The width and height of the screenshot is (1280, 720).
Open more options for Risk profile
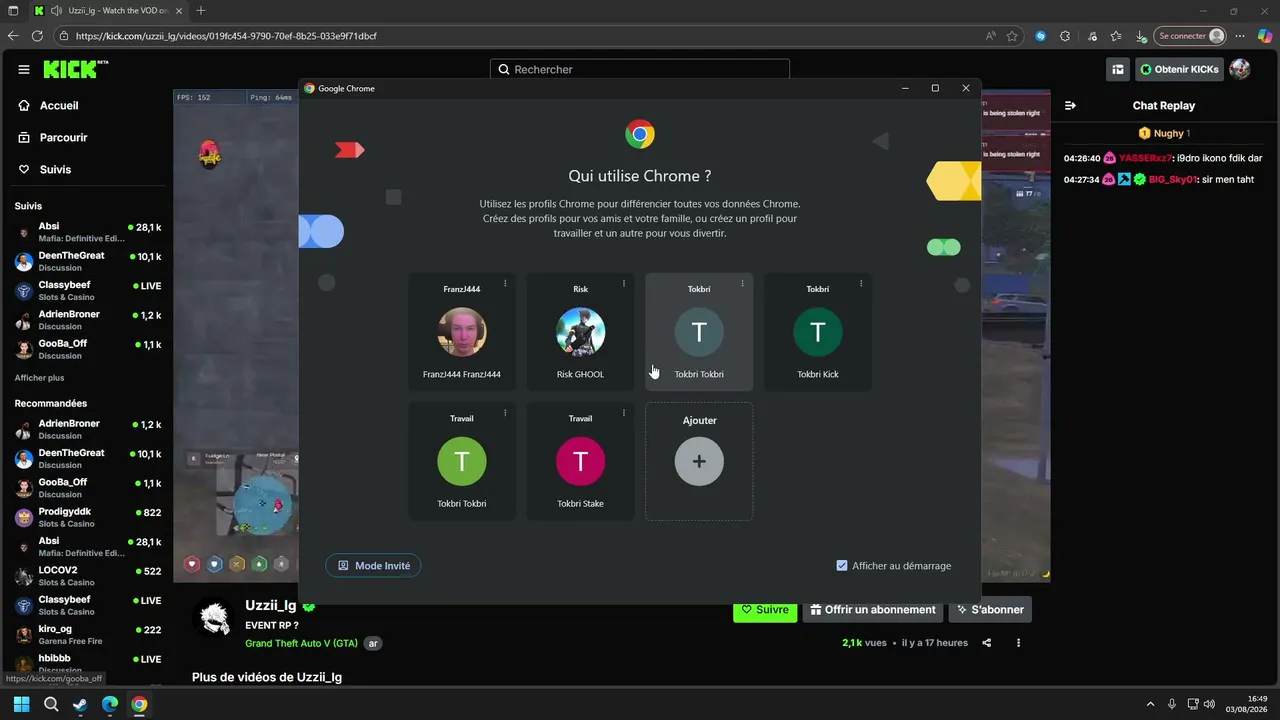click(624, 284)
